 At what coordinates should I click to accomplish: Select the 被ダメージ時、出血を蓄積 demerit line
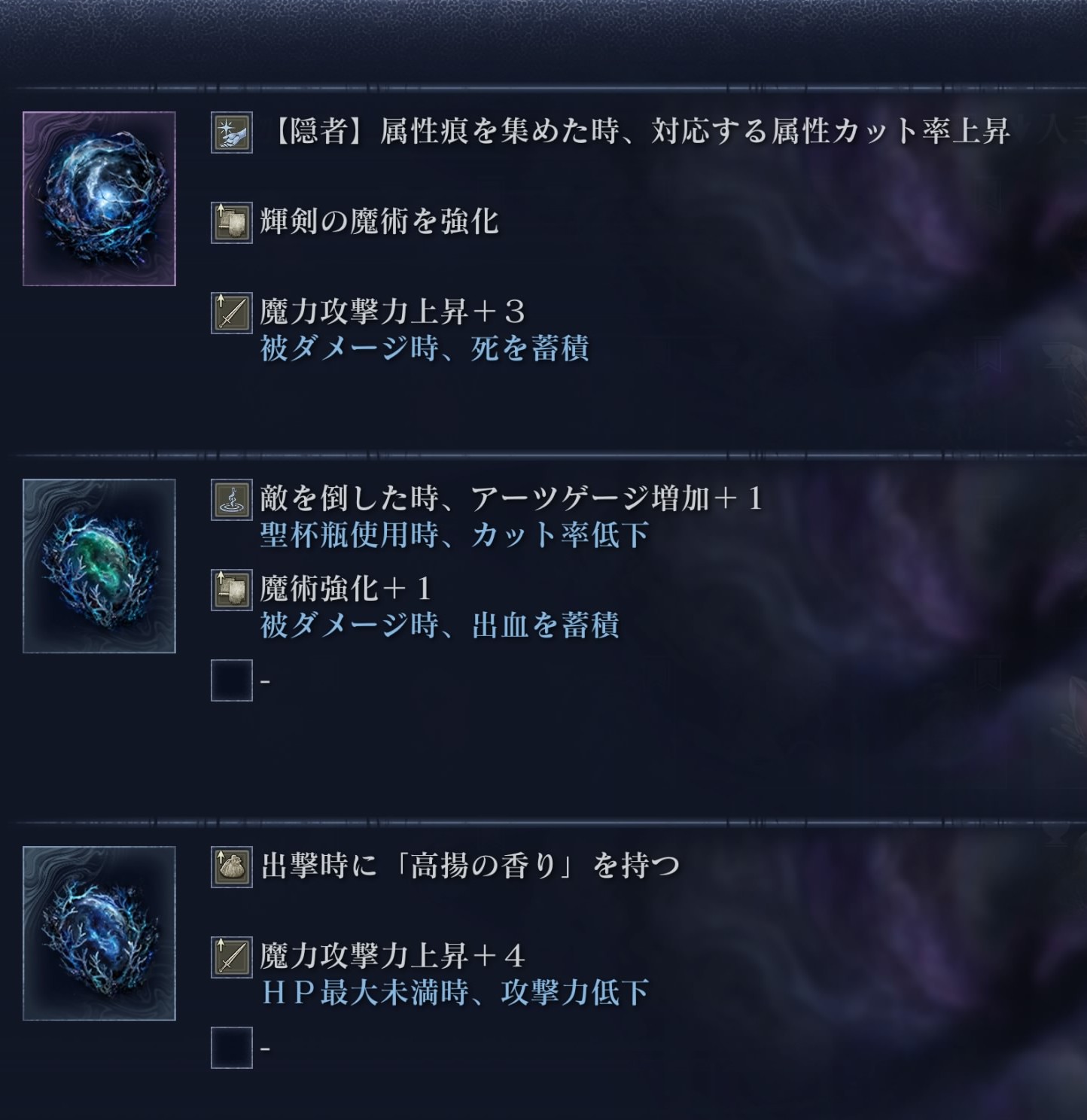(x=440, y=625)
